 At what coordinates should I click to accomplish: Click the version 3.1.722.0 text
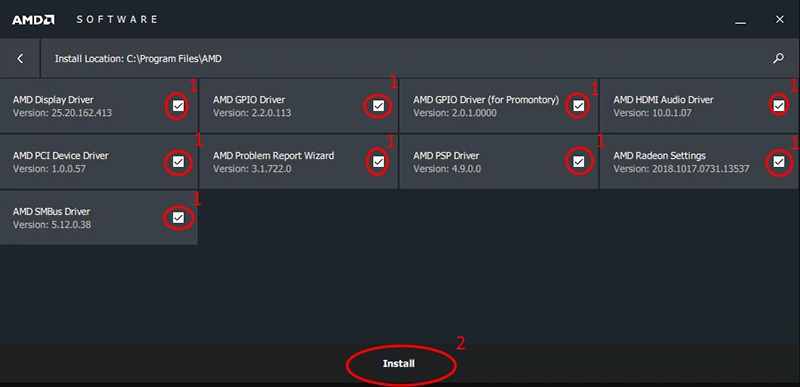(252, 169)
